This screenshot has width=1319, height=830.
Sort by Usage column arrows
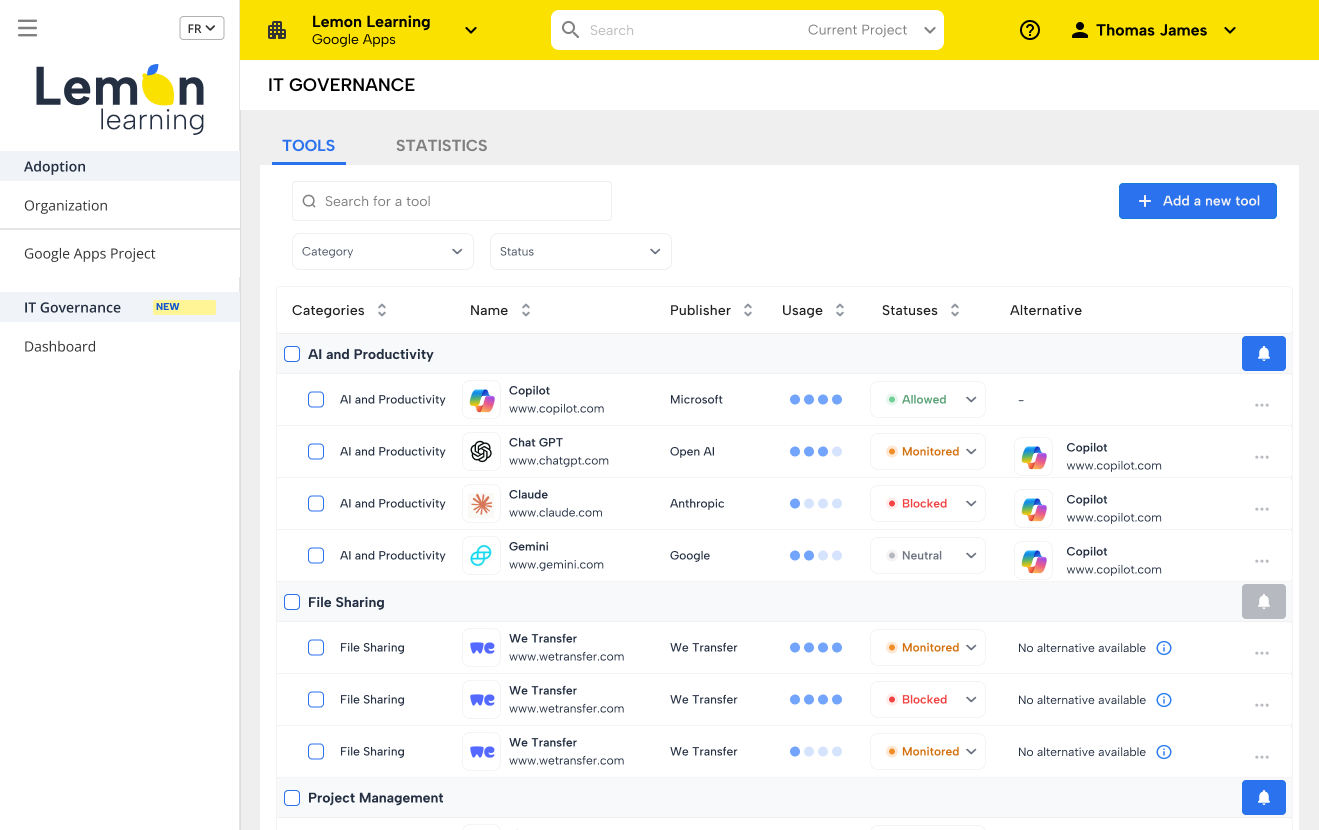point(840,311)
